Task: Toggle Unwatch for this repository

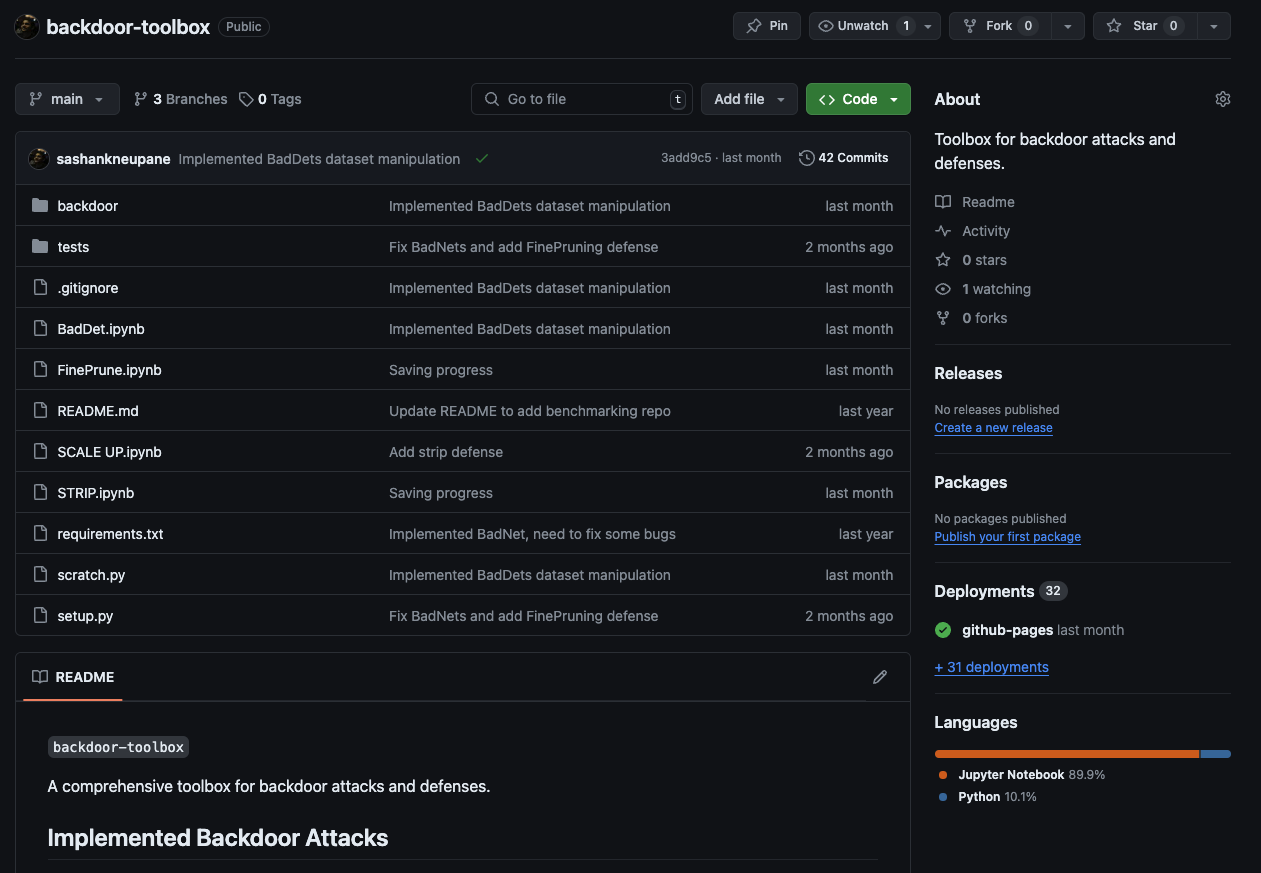Action: pyautogui.click(x=865, y=26)
